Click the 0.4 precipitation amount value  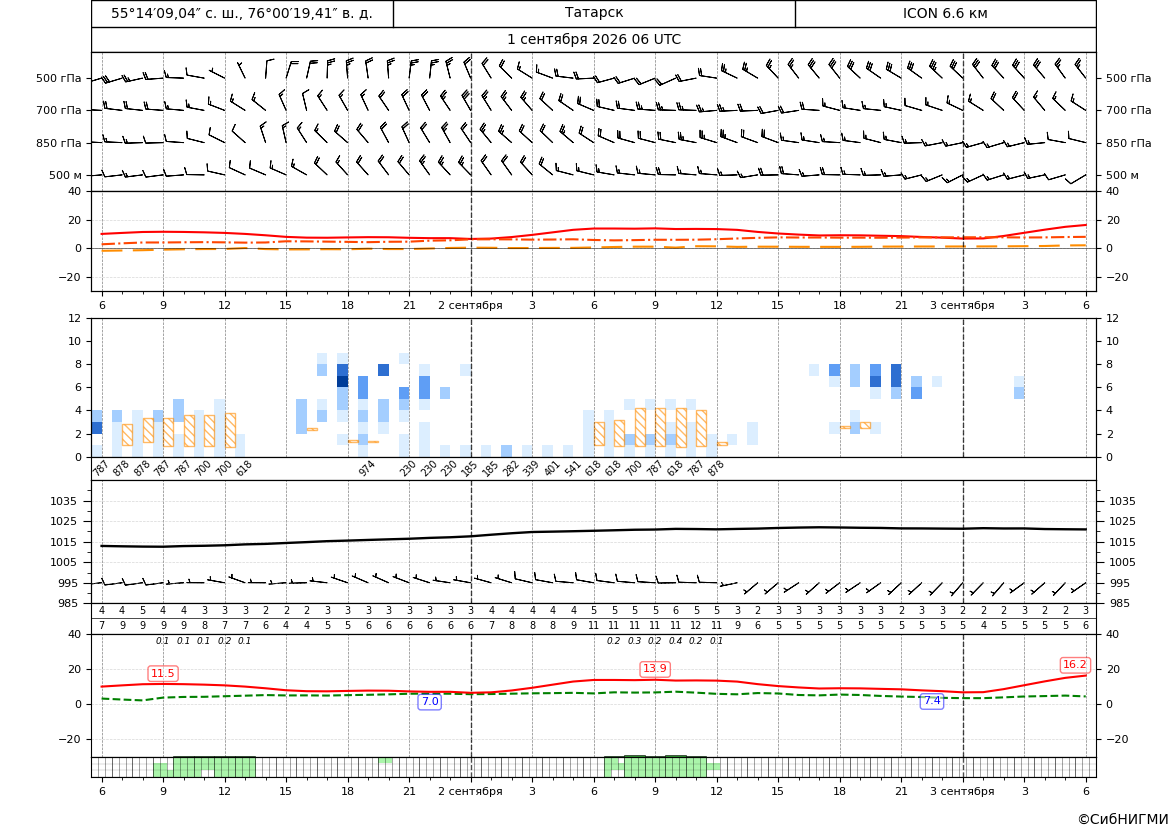click(x=675, y=641)
